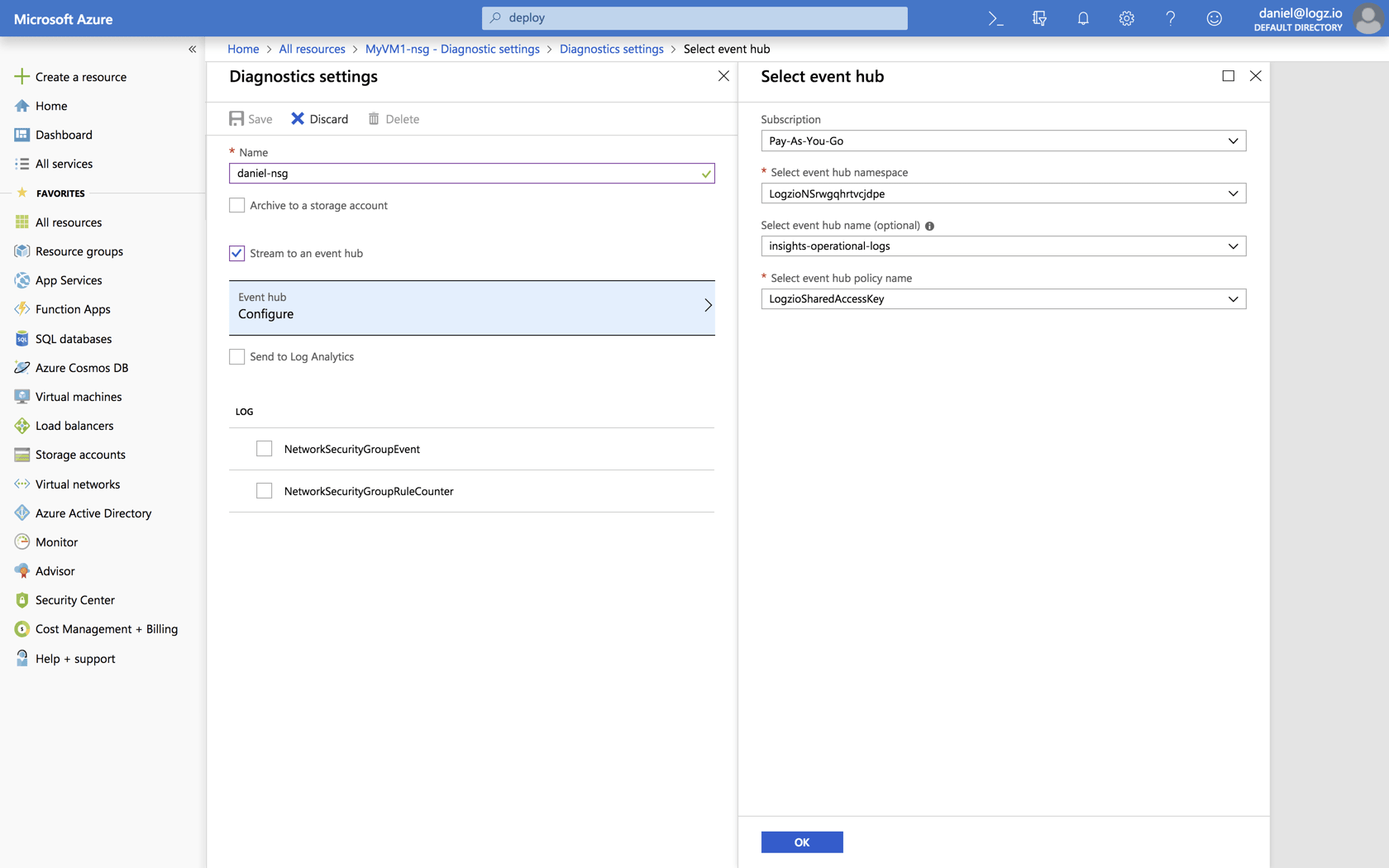Click the info icon beside event hub name
1389x868 pixels.
929,226
